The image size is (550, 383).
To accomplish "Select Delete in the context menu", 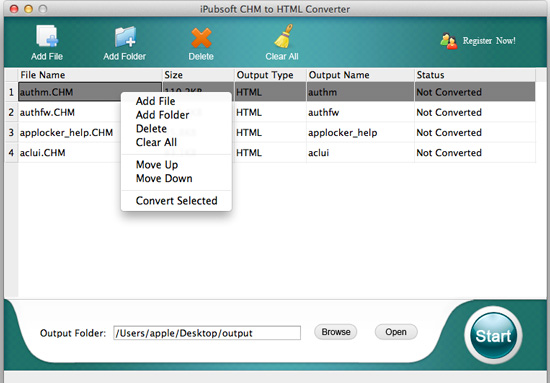I will point(151,128).
